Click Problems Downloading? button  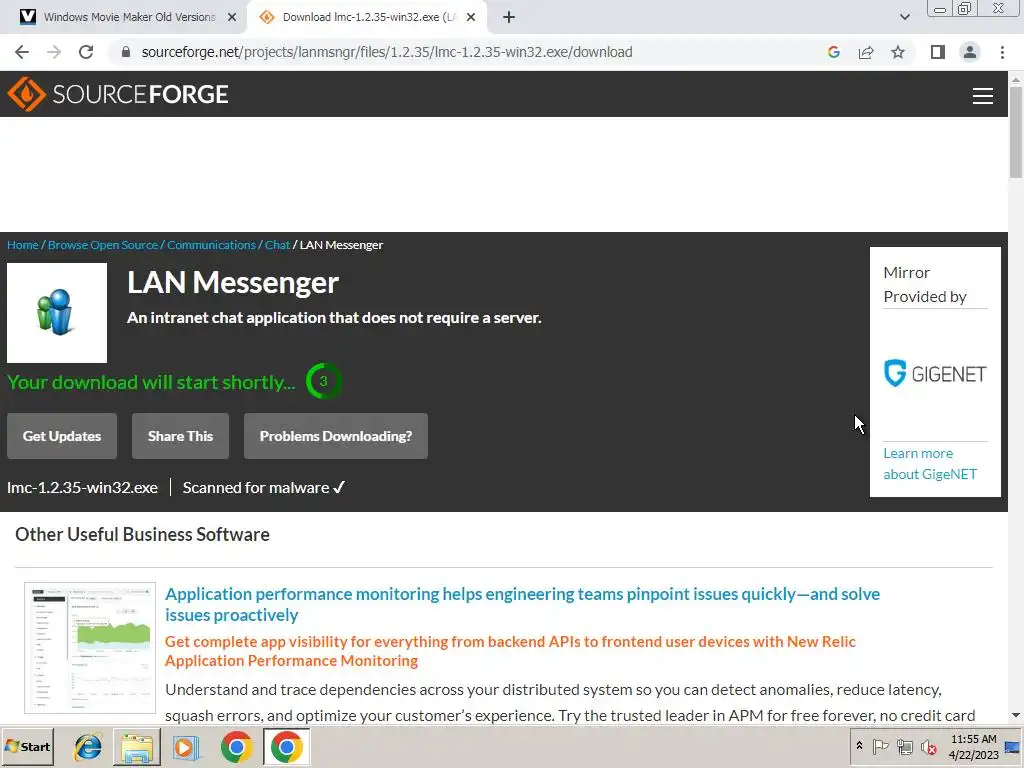[x=336, y=436]
